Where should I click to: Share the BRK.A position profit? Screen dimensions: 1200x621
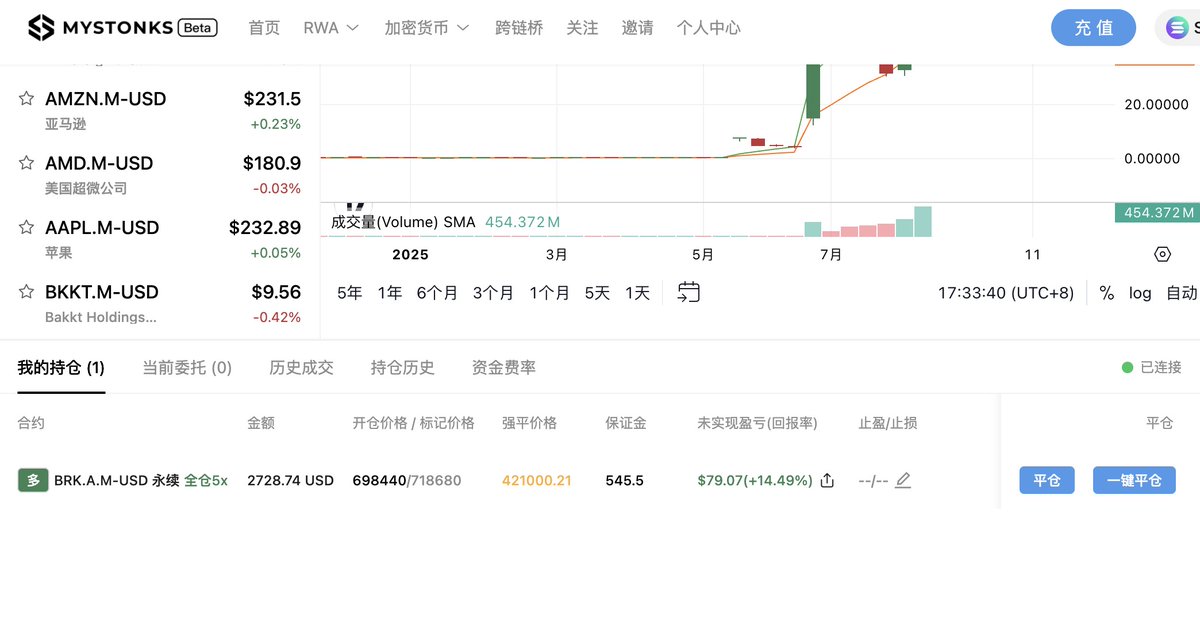pos(827,481)
